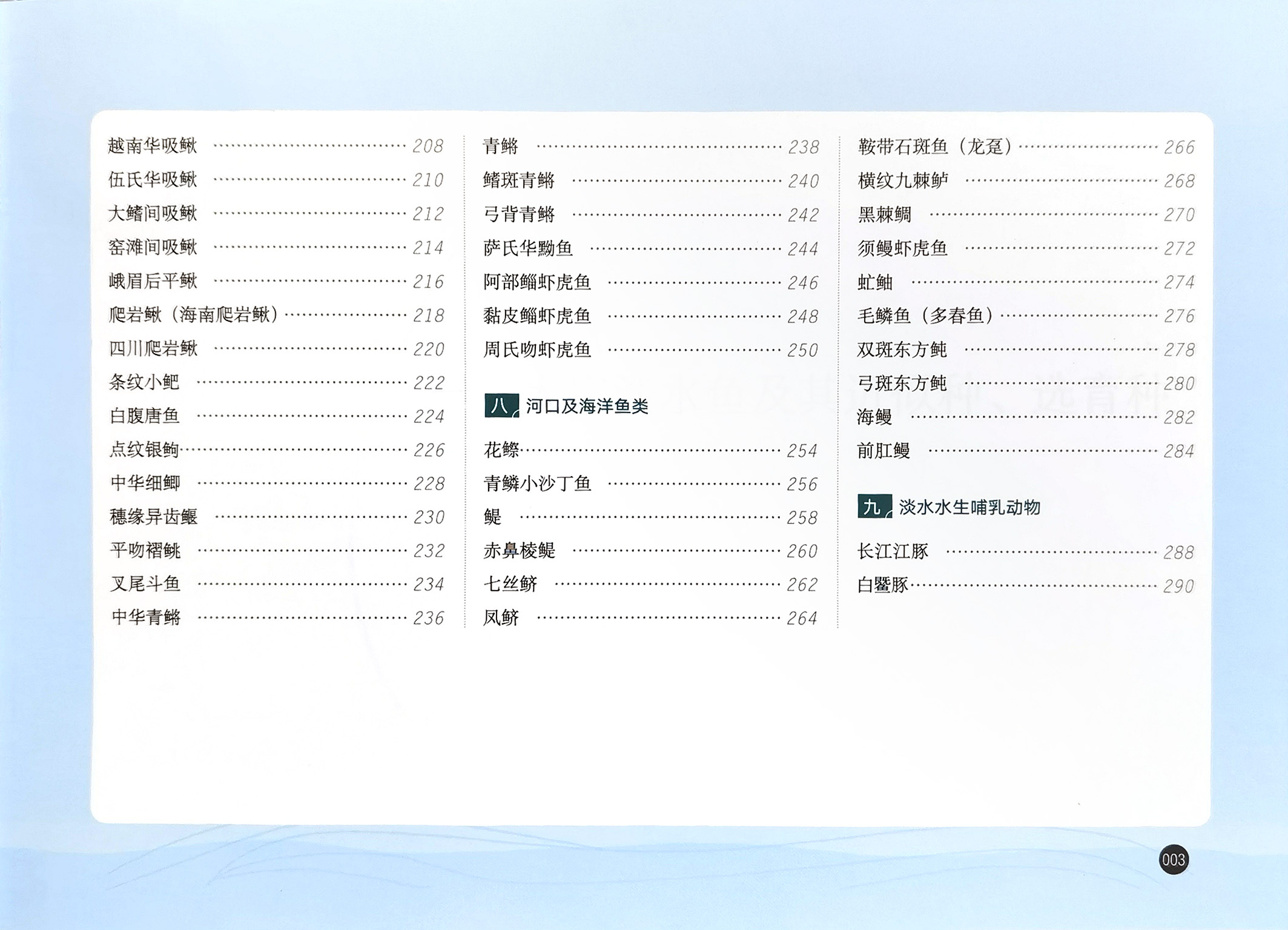Go to 长江江豚 on page 288
This screenshot has height=930, width=1288.
point(893,551)
